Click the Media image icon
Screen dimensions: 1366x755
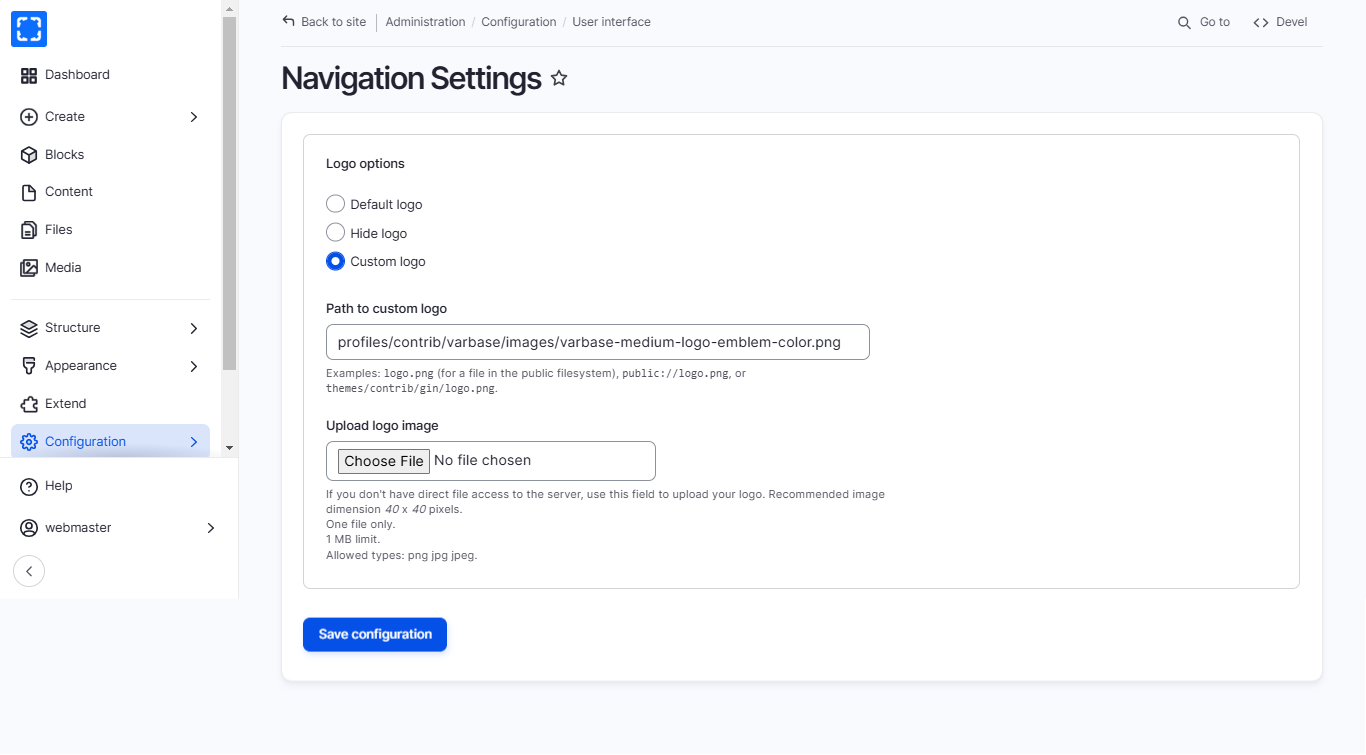(x=29, y=268)
